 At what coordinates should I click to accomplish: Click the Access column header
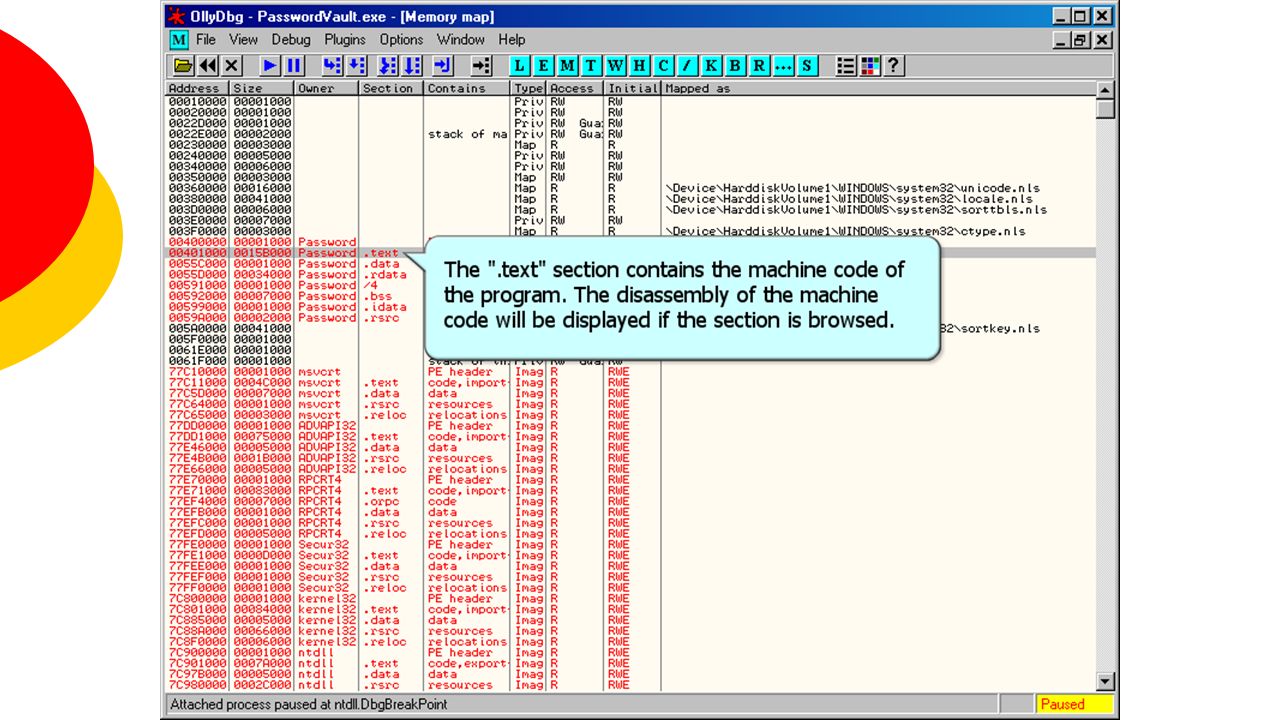[575, 88]
